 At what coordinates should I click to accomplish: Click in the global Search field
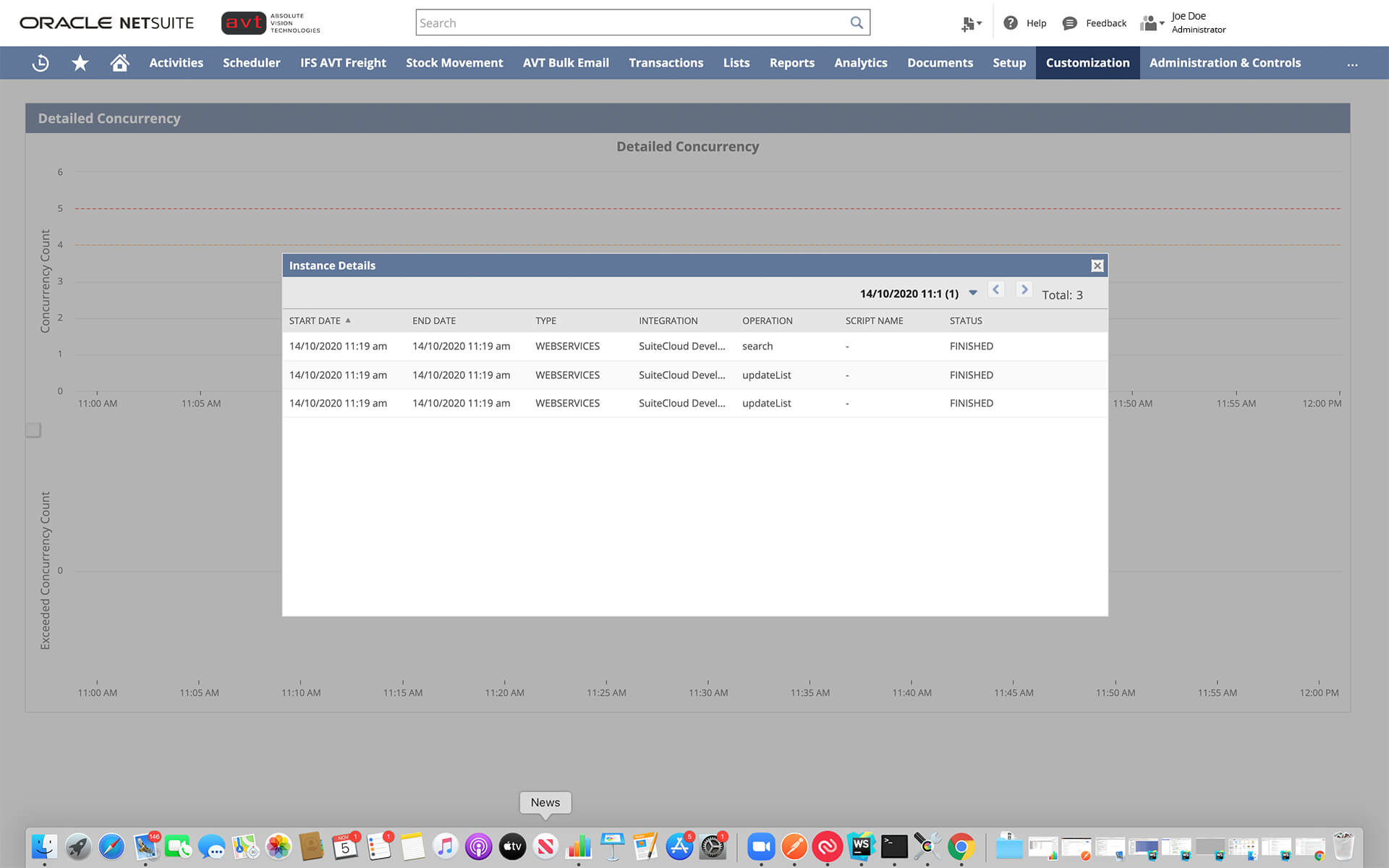pyautogui.click(x=629, y=22)
